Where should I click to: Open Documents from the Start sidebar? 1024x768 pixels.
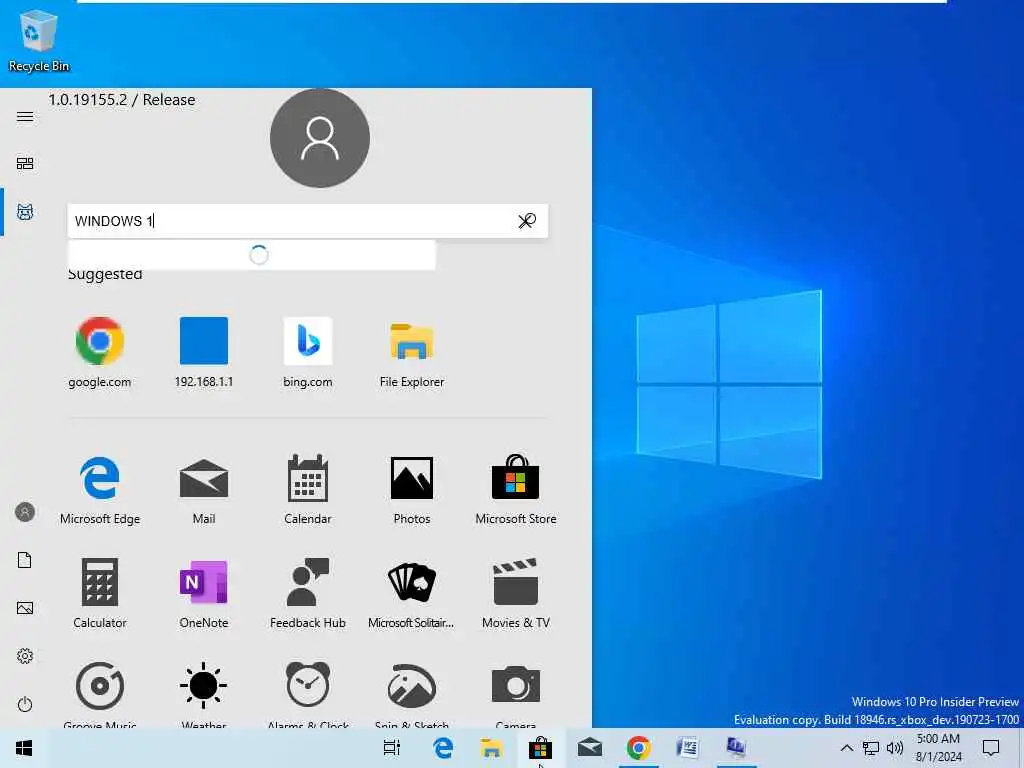(x=25, y=560)
